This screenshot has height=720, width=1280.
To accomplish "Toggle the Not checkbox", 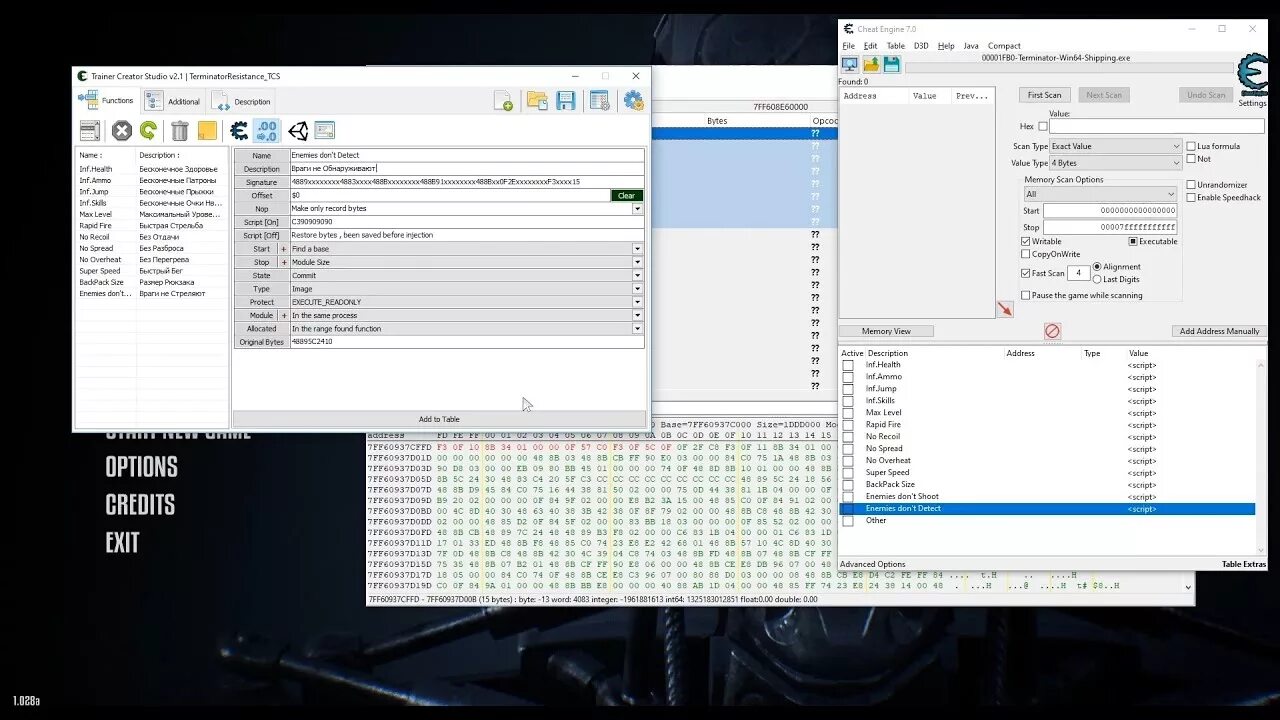I will point(1191,159).
